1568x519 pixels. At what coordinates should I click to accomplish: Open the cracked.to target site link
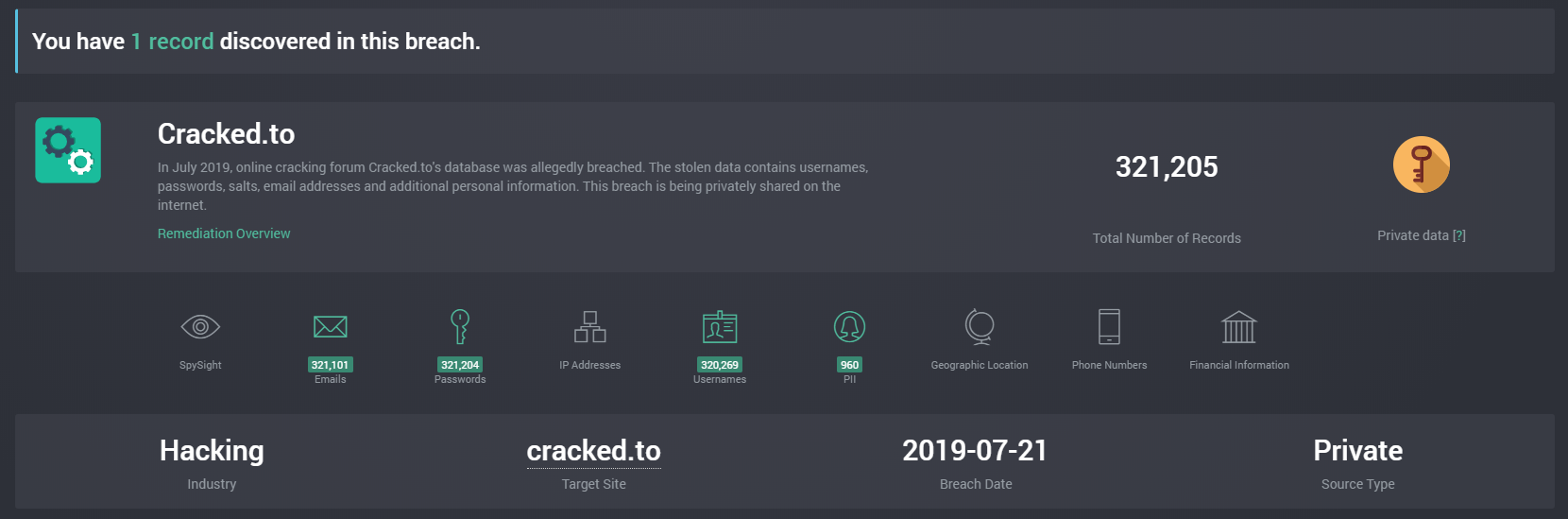[x=593, y=451]
